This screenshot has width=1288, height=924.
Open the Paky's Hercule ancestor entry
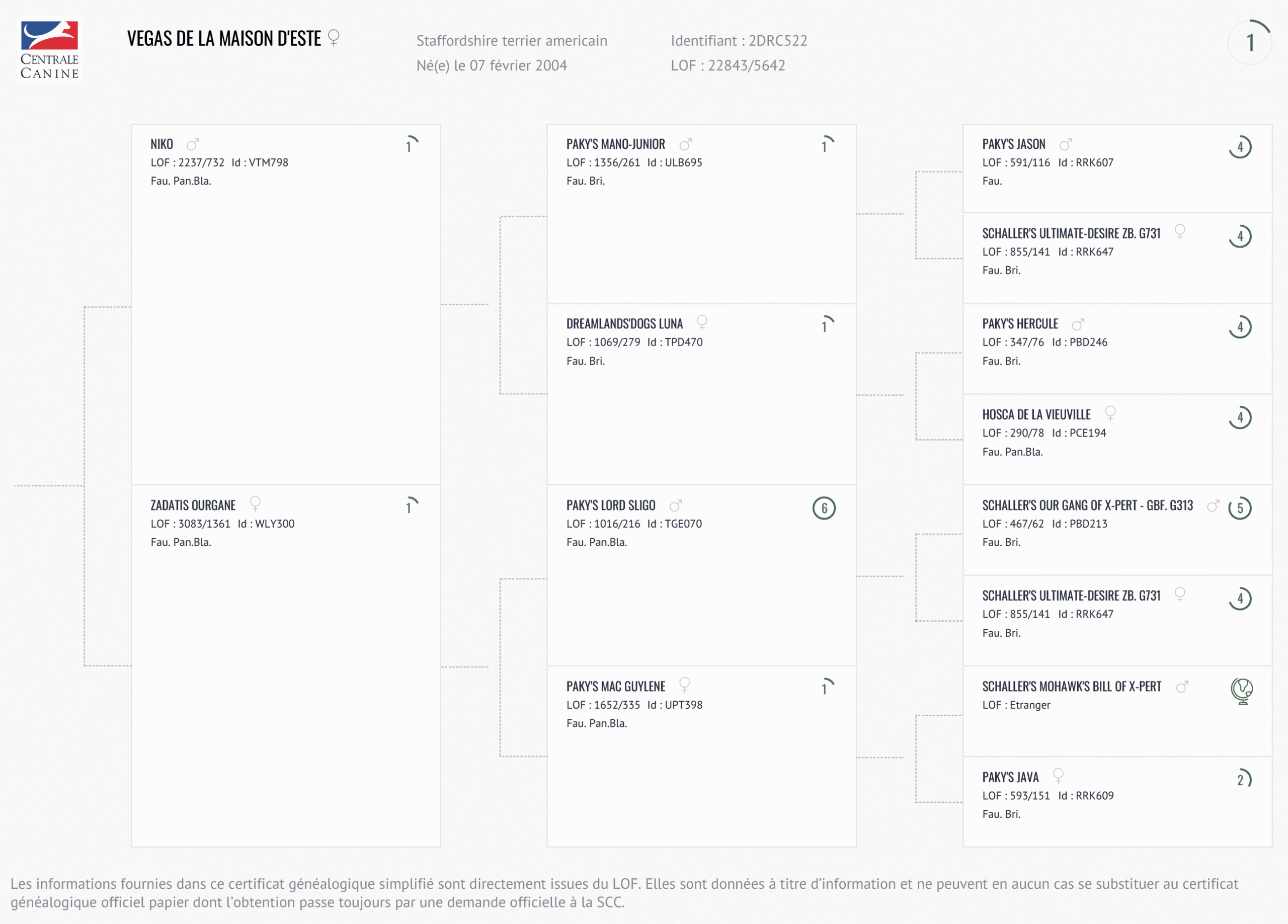(1020, 324)
